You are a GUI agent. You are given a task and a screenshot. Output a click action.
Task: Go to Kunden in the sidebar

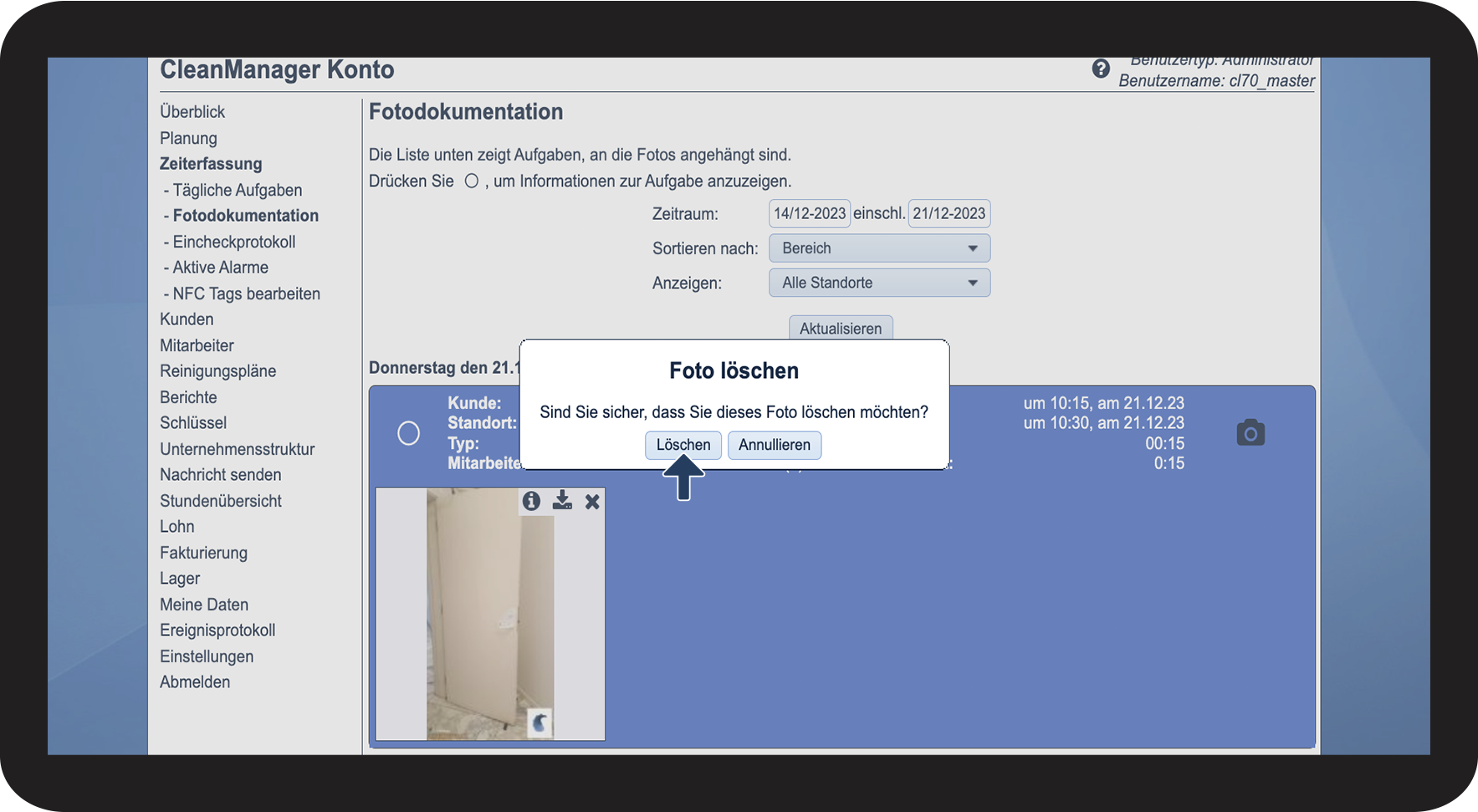187,319
